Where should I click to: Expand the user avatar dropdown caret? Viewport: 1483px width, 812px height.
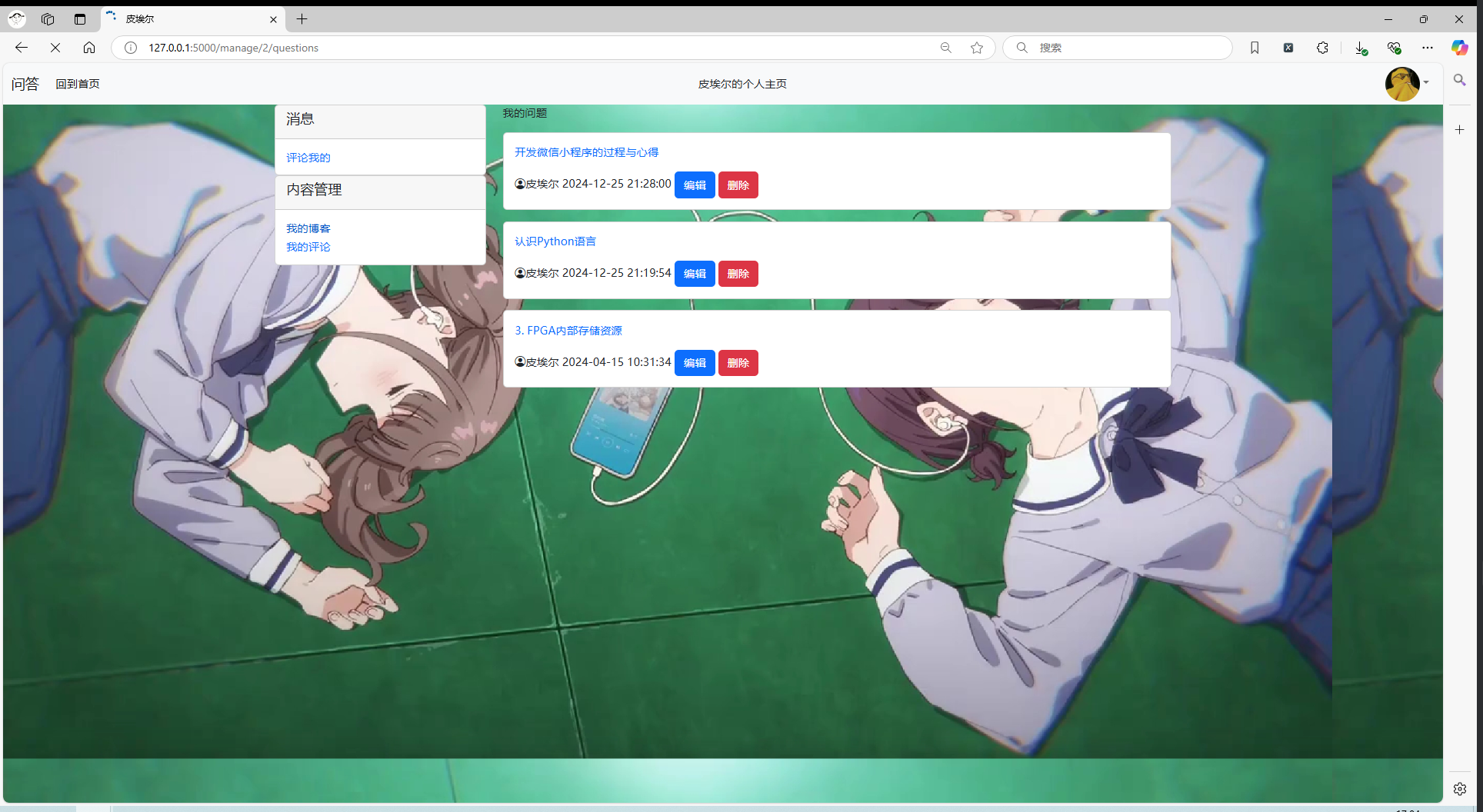point(1426,83)
